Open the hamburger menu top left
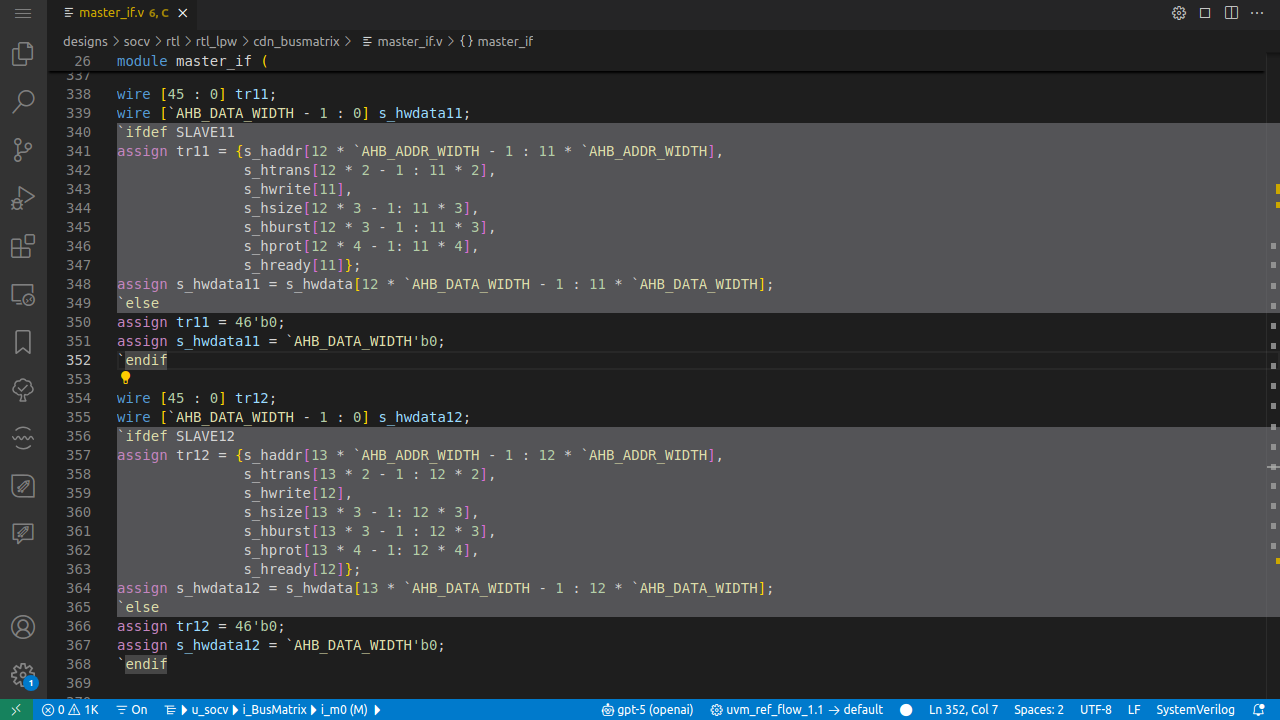This screenshot has height=720, width=1280. coord(22,13)
